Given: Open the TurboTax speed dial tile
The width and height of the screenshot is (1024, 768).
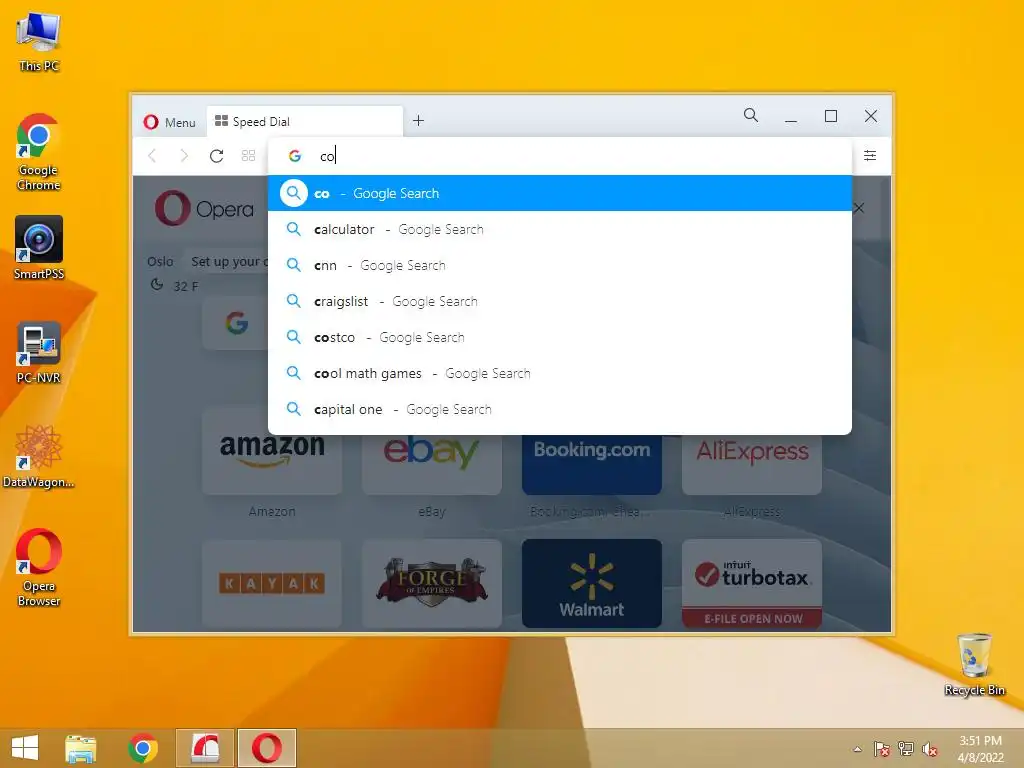Looking at the screenshot, I should click(752, 583).
